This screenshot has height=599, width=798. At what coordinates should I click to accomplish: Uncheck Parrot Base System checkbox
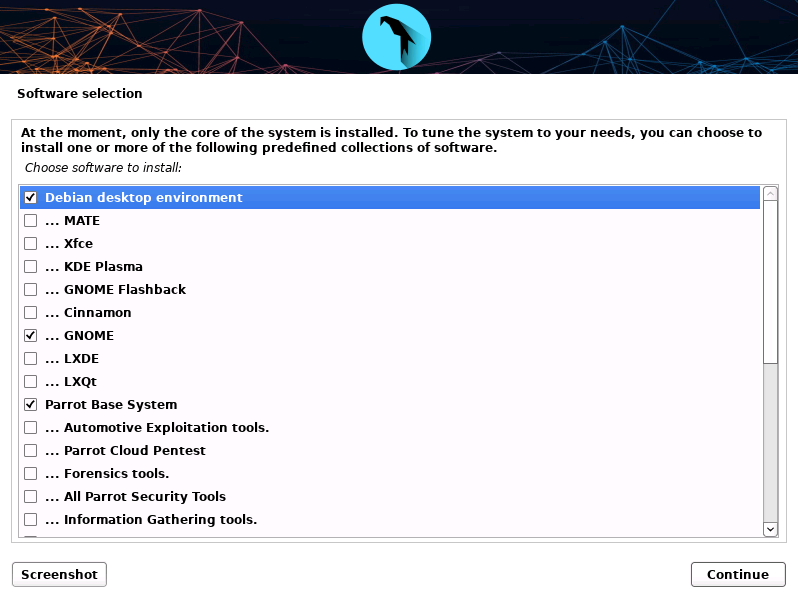click(31, 405)
